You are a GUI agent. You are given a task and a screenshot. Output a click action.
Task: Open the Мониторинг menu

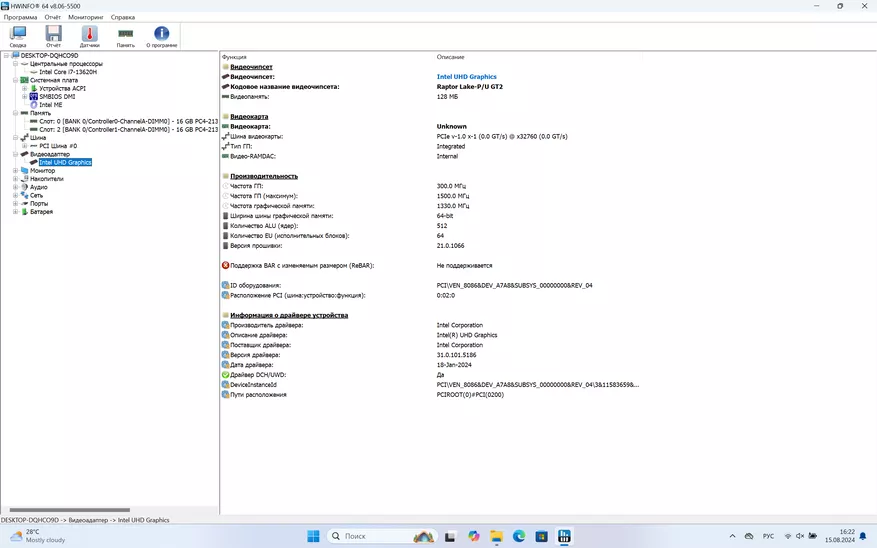click(85, 17)
